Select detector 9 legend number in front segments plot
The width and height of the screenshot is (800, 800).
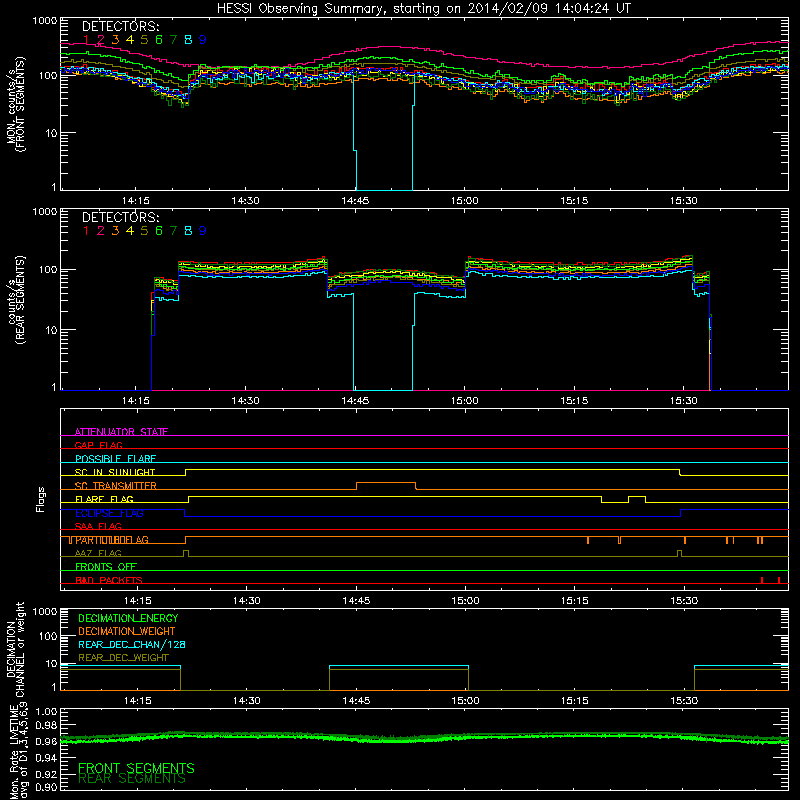[x=203, y=40]
